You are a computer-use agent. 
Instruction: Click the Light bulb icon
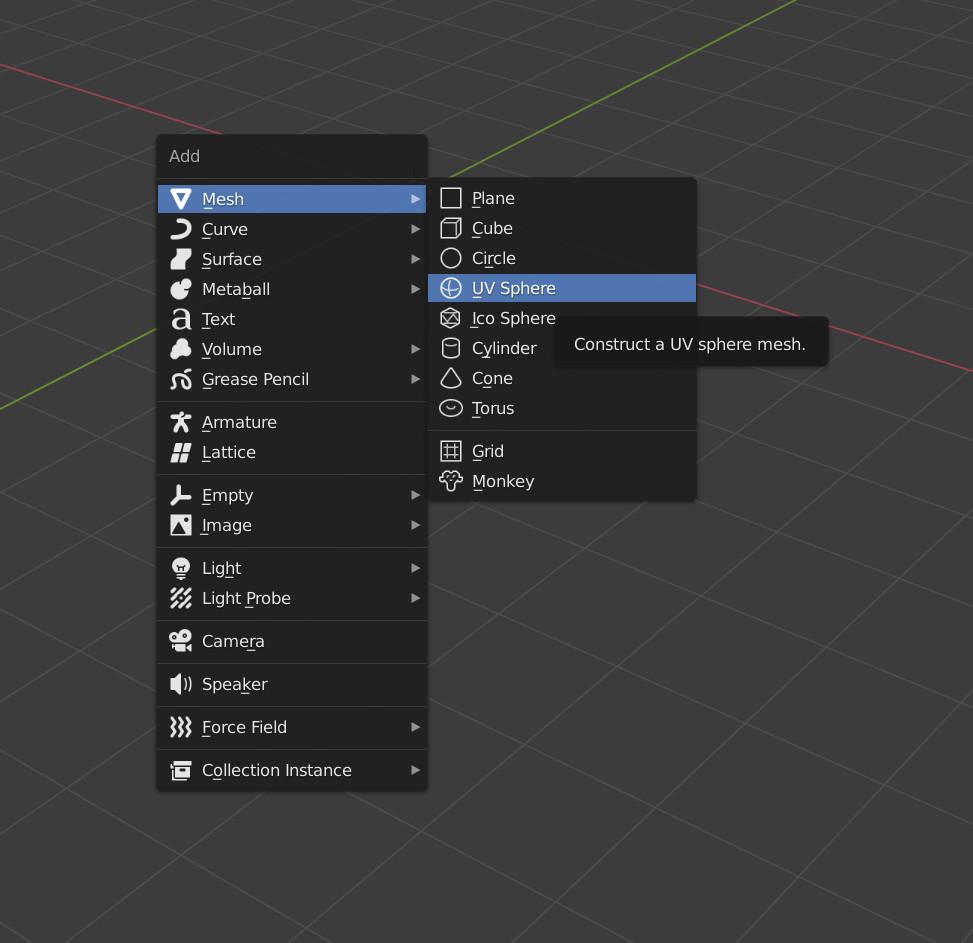point(181,568)
